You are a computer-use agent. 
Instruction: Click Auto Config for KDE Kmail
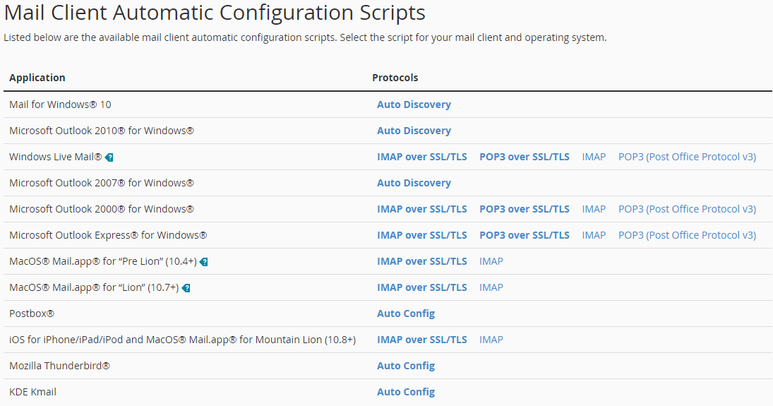pos(405,392)
